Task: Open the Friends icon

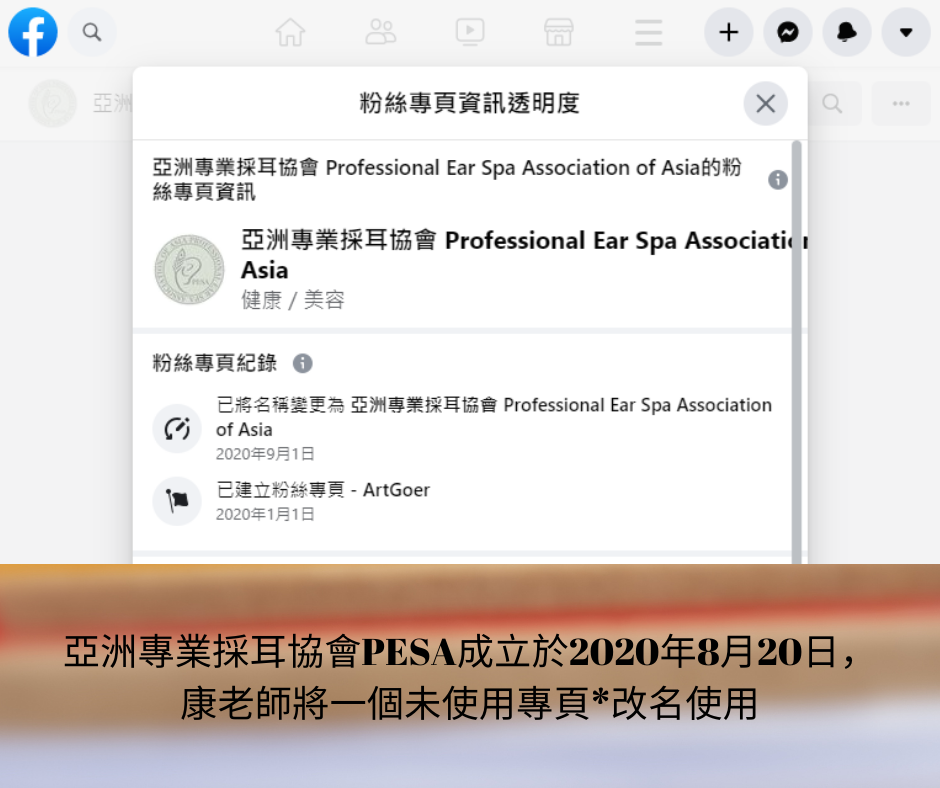Action: pos(381,32)
